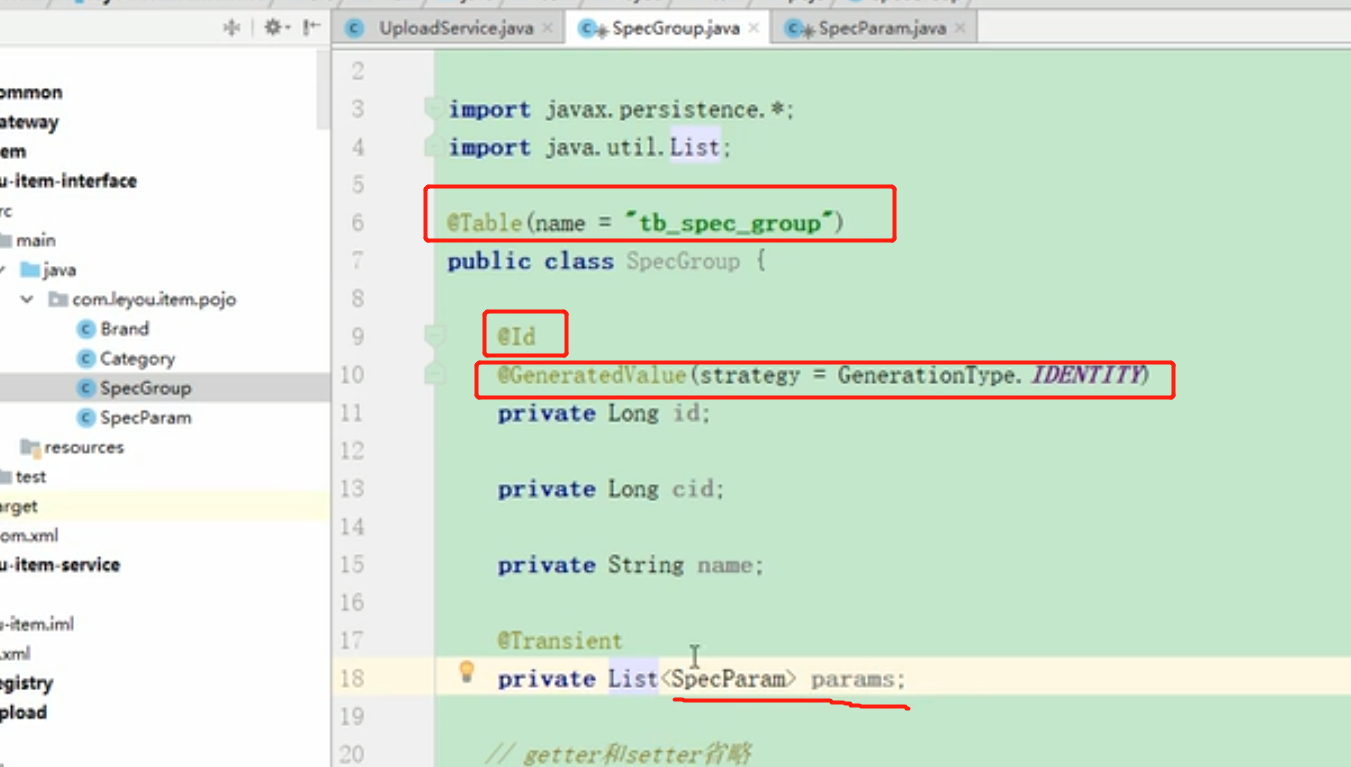This screenshot has width=1351, height=767.
Task: Close the SpecParam.java tab
Action: 960,28
